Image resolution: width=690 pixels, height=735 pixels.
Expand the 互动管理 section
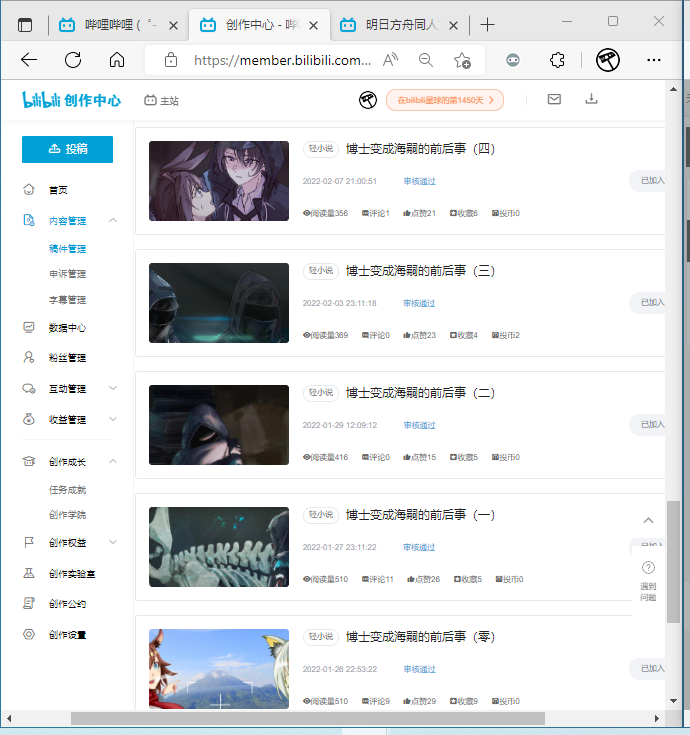pyautogui.click(x=113, y=388)
